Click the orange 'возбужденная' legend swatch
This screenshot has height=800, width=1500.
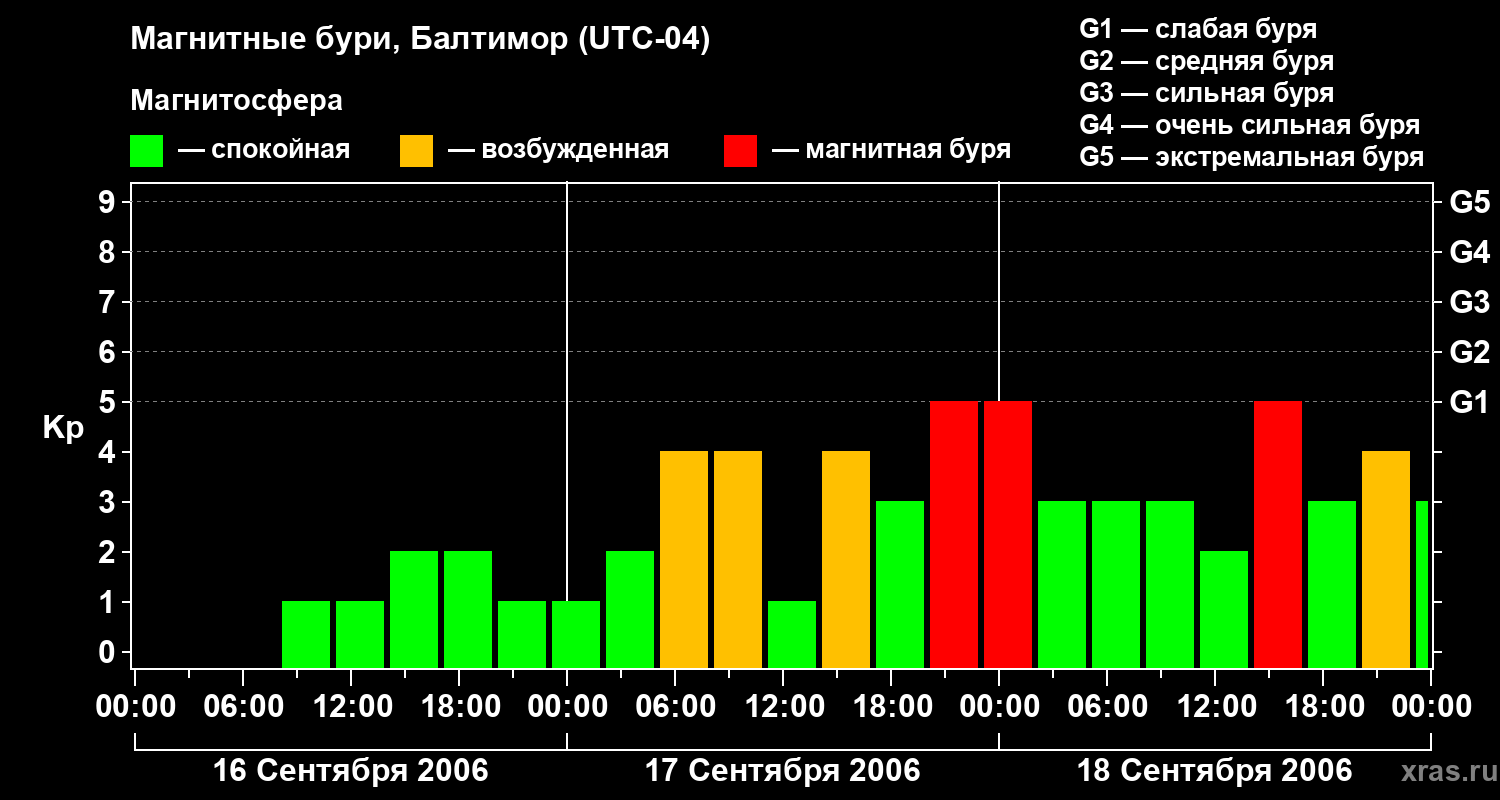(x=416, y=151)
